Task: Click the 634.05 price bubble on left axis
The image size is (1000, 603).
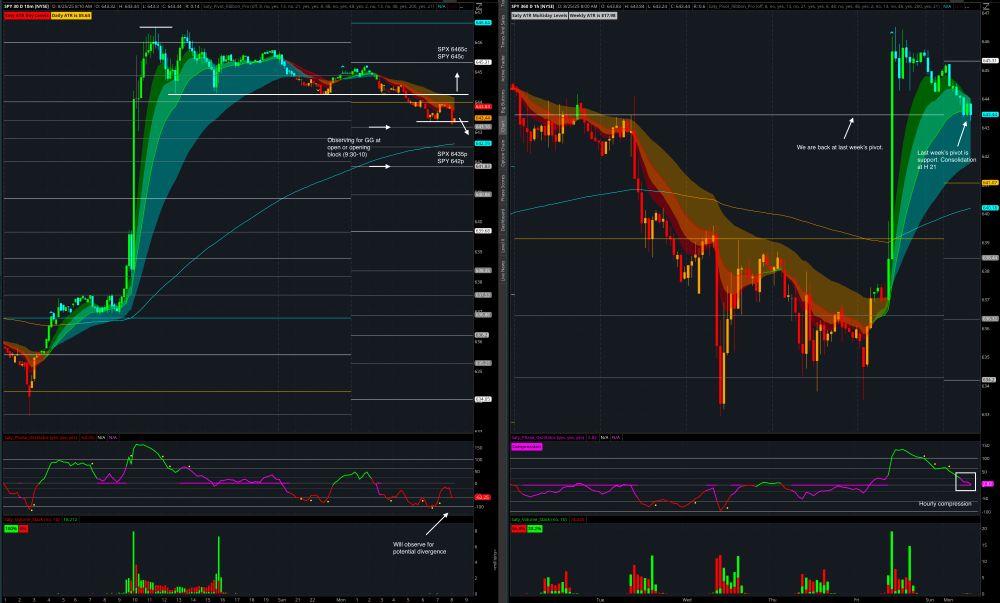Action: pos(483,399)
